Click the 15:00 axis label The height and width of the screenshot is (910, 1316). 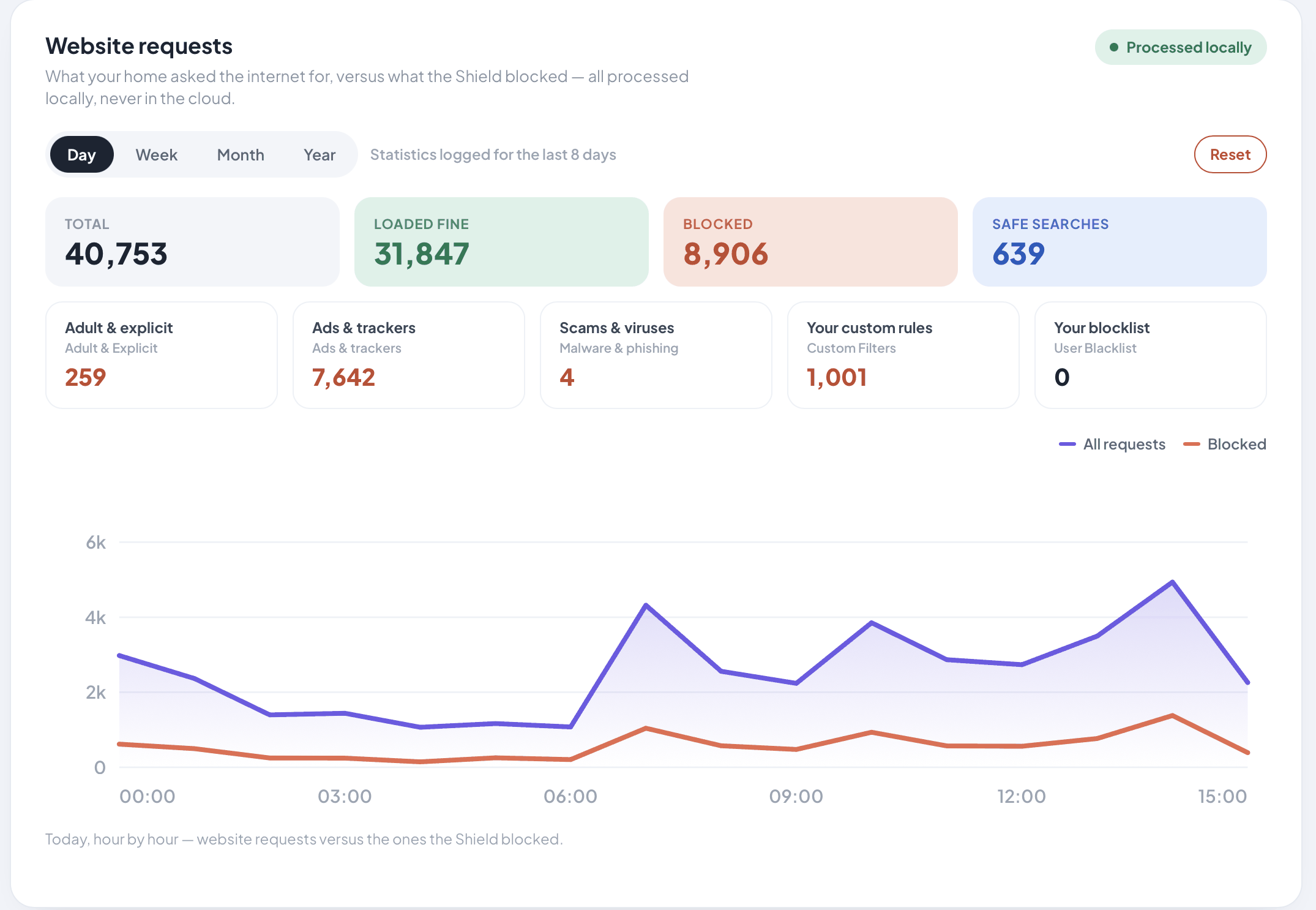pos(1222,796)
